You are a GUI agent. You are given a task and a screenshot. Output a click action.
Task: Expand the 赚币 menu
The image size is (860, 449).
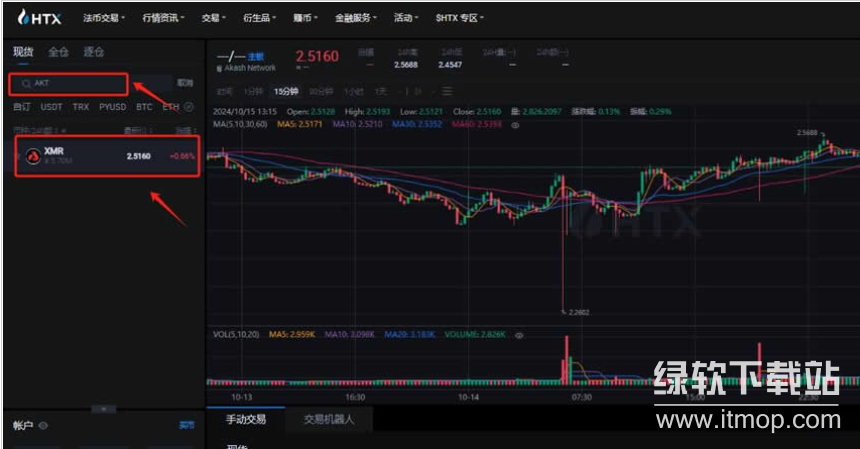point(305,18)
